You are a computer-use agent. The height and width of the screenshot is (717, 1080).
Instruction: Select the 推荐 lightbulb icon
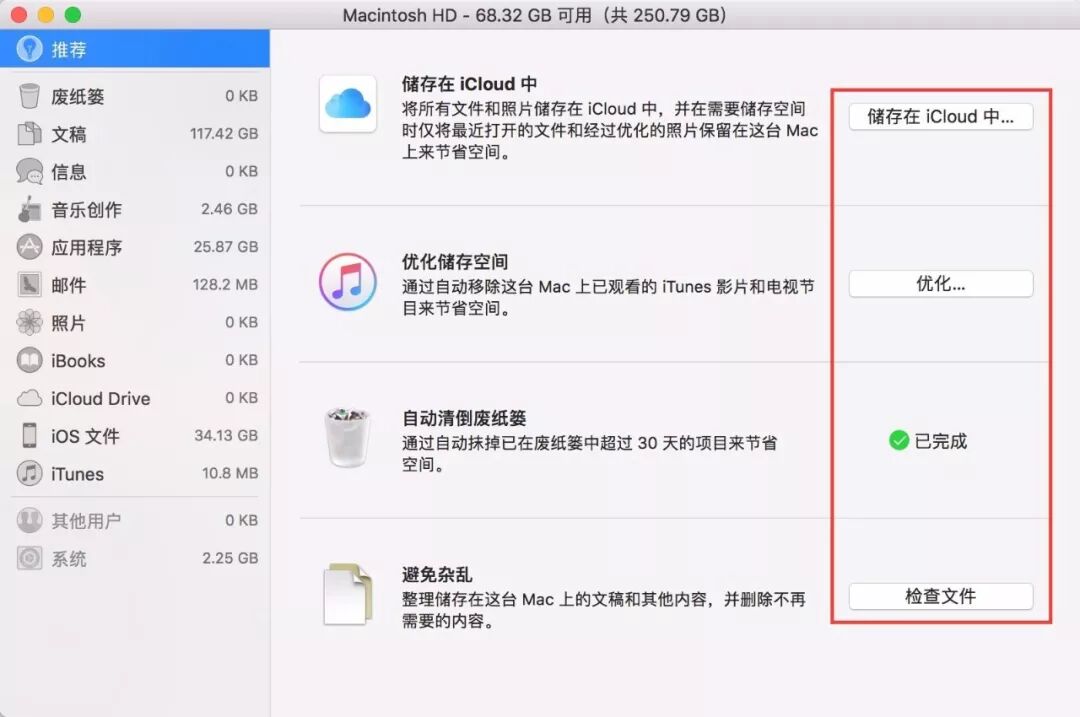[29, 49]
